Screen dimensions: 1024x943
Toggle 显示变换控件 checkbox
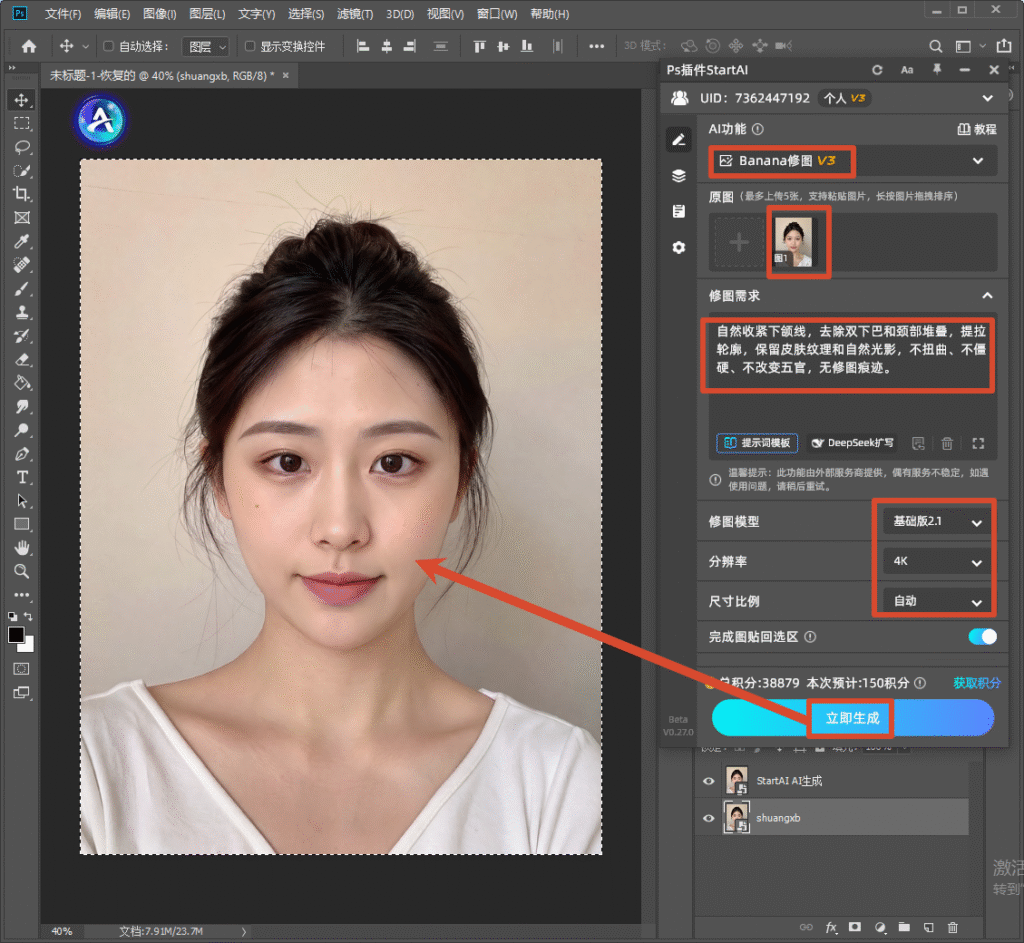click(249, 46)
